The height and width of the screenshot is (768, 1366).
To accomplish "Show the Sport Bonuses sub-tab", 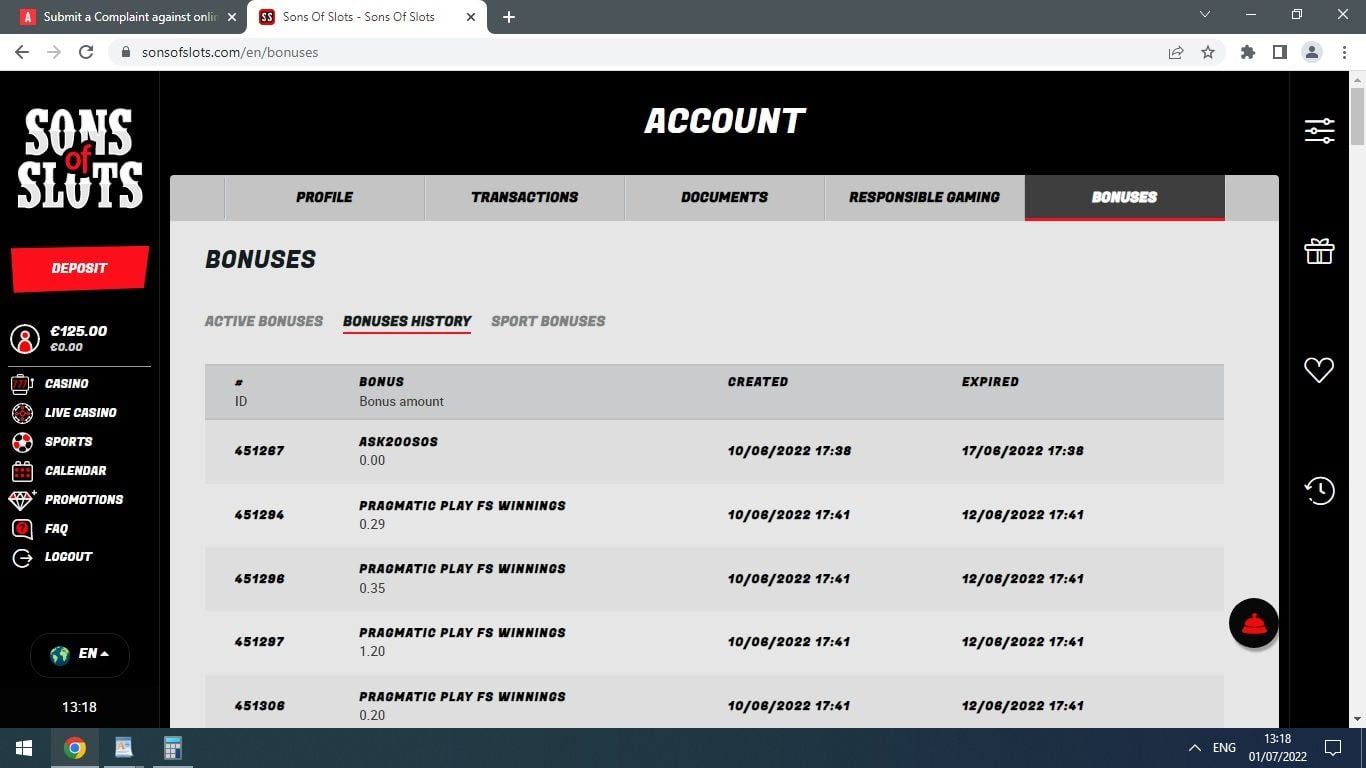I will [548, 321].
